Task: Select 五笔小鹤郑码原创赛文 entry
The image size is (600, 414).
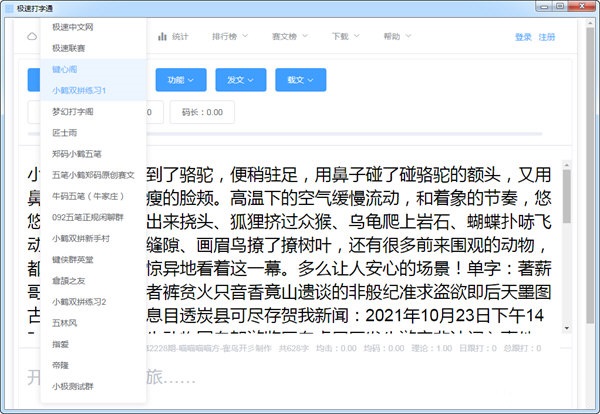Action: [93, 175]
